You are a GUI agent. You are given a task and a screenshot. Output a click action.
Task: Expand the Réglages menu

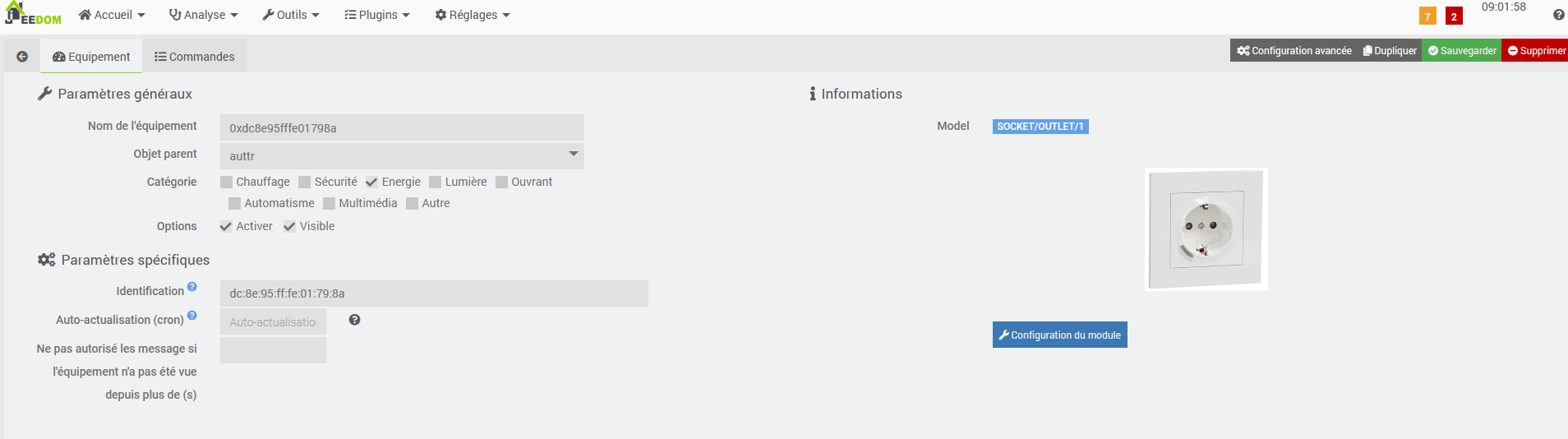473,15
